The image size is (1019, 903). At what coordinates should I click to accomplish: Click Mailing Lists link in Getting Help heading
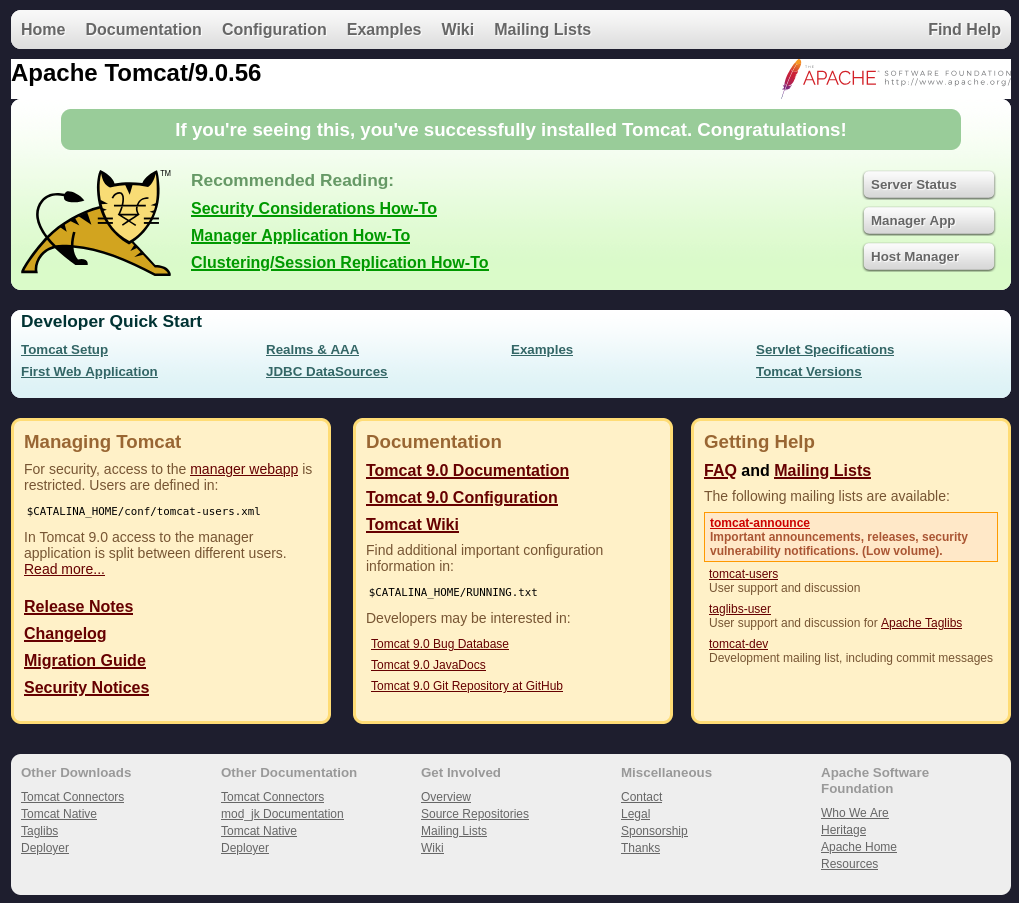pos(822,470)
